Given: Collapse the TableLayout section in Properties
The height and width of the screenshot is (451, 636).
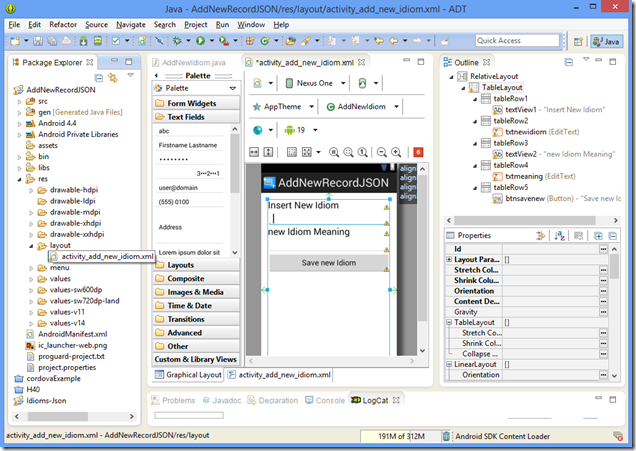Looking at the screenshot, I should (449, 322).
